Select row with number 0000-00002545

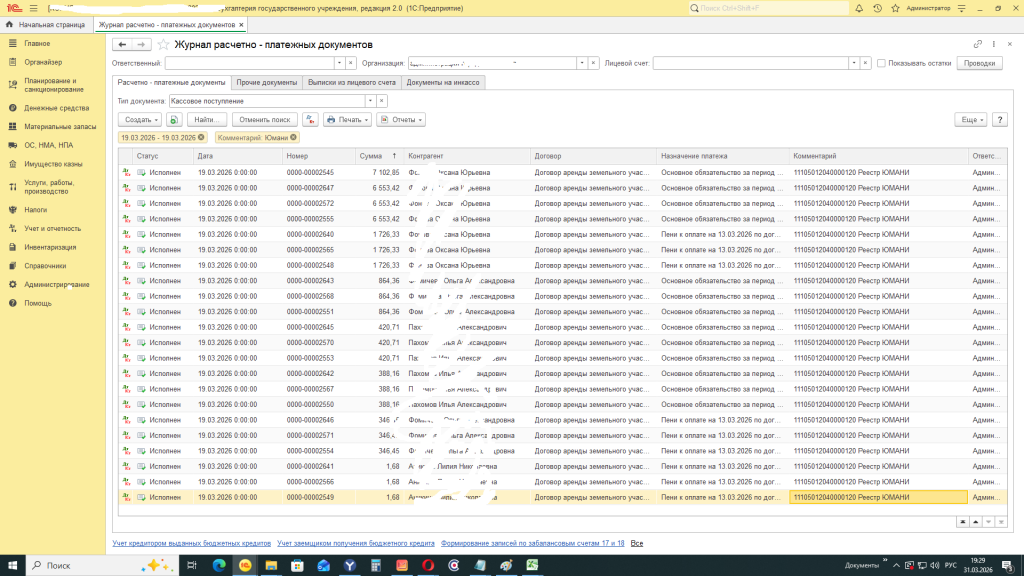562,172
